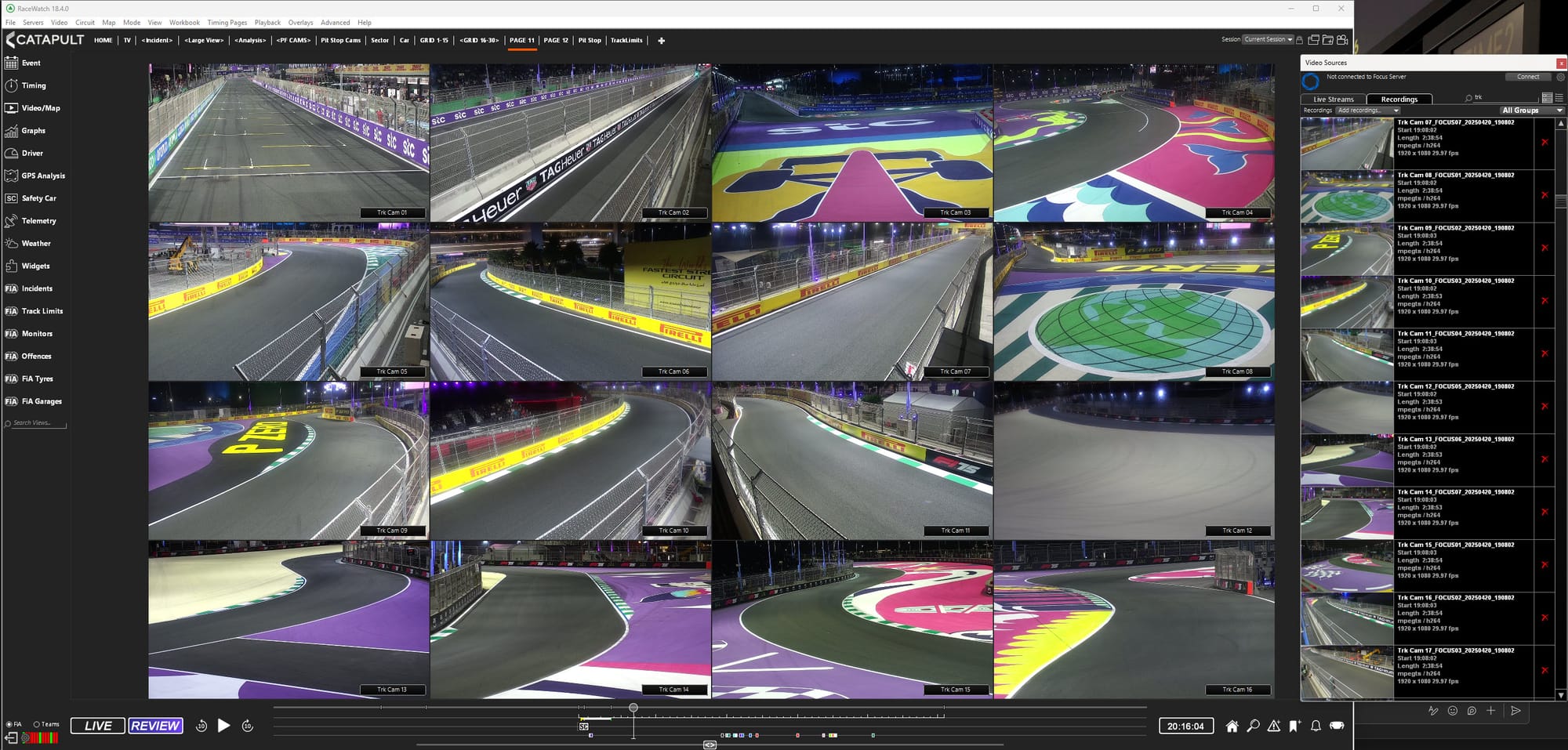
Task: Switch to the Live Streams tab
Action: (1333, 100)
